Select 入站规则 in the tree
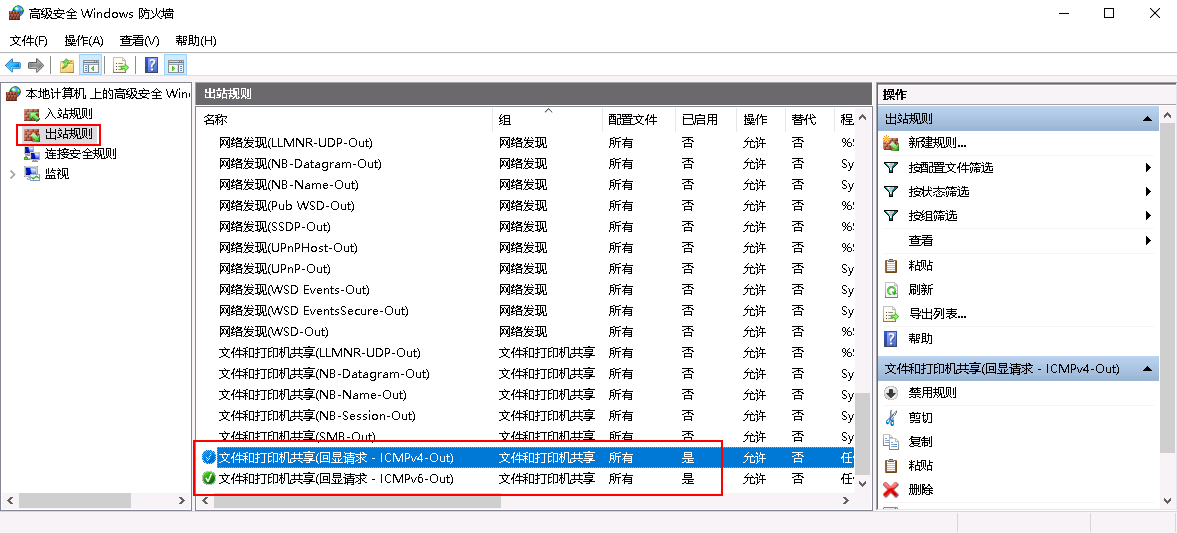This screenshot has height=533, width=1177. pyautogui.click(x=68, y=114)
